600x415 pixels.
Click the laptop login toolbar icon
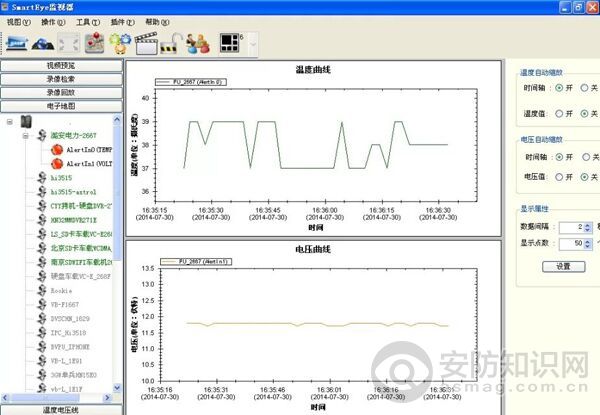pos(16,43)
